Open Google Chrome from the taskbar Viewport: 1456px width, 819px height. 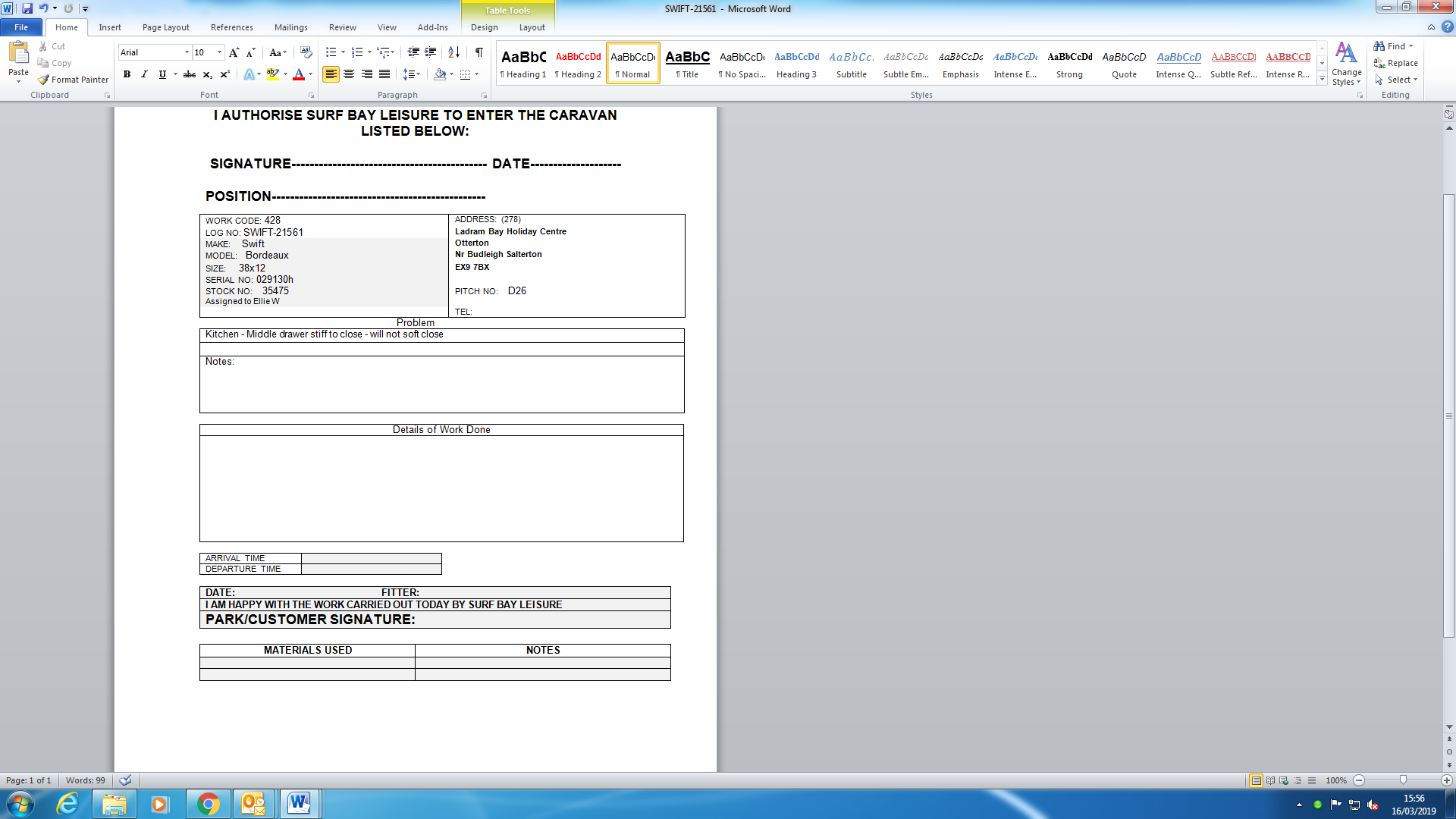click(208, 804)
